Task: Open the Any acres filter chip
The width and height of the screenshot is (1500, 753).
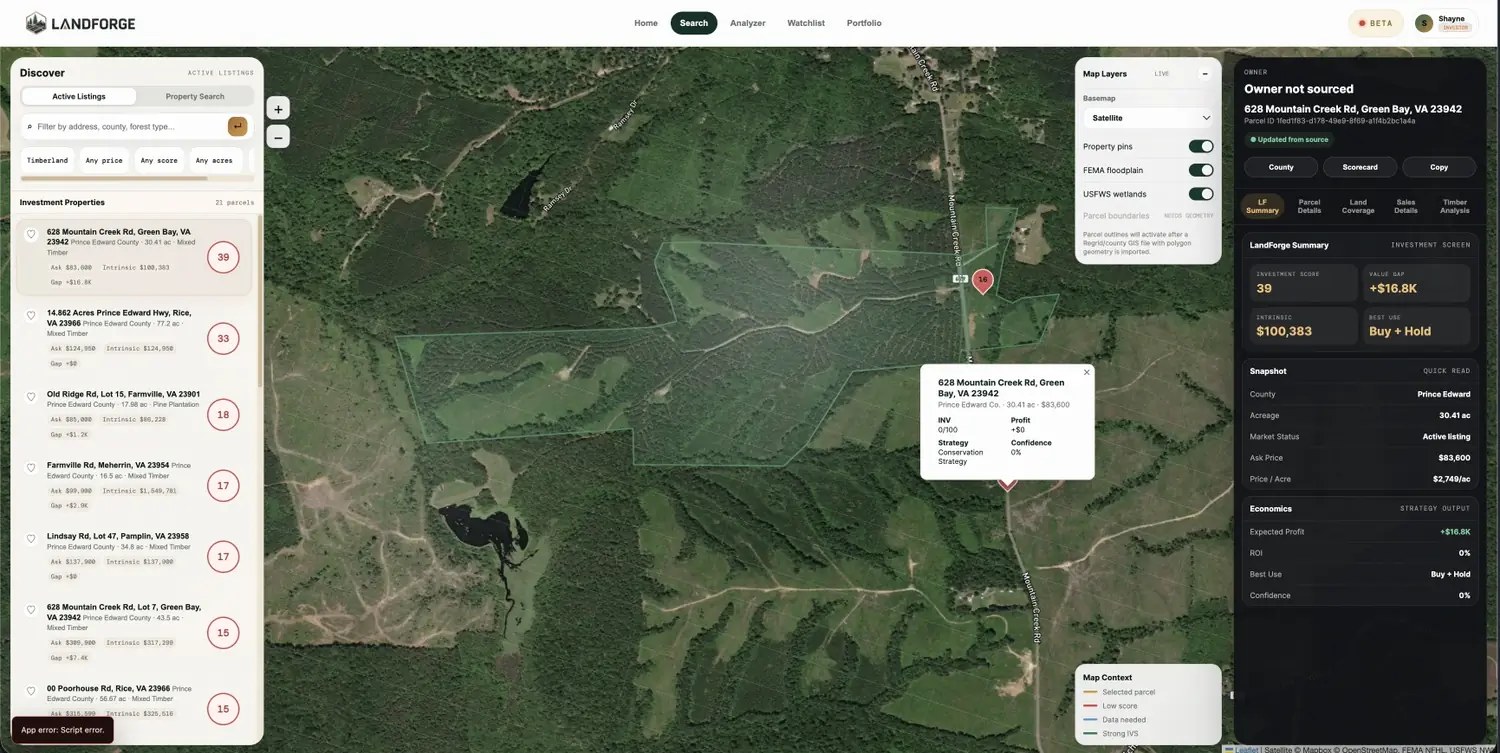Action: [x=214, y=160]
